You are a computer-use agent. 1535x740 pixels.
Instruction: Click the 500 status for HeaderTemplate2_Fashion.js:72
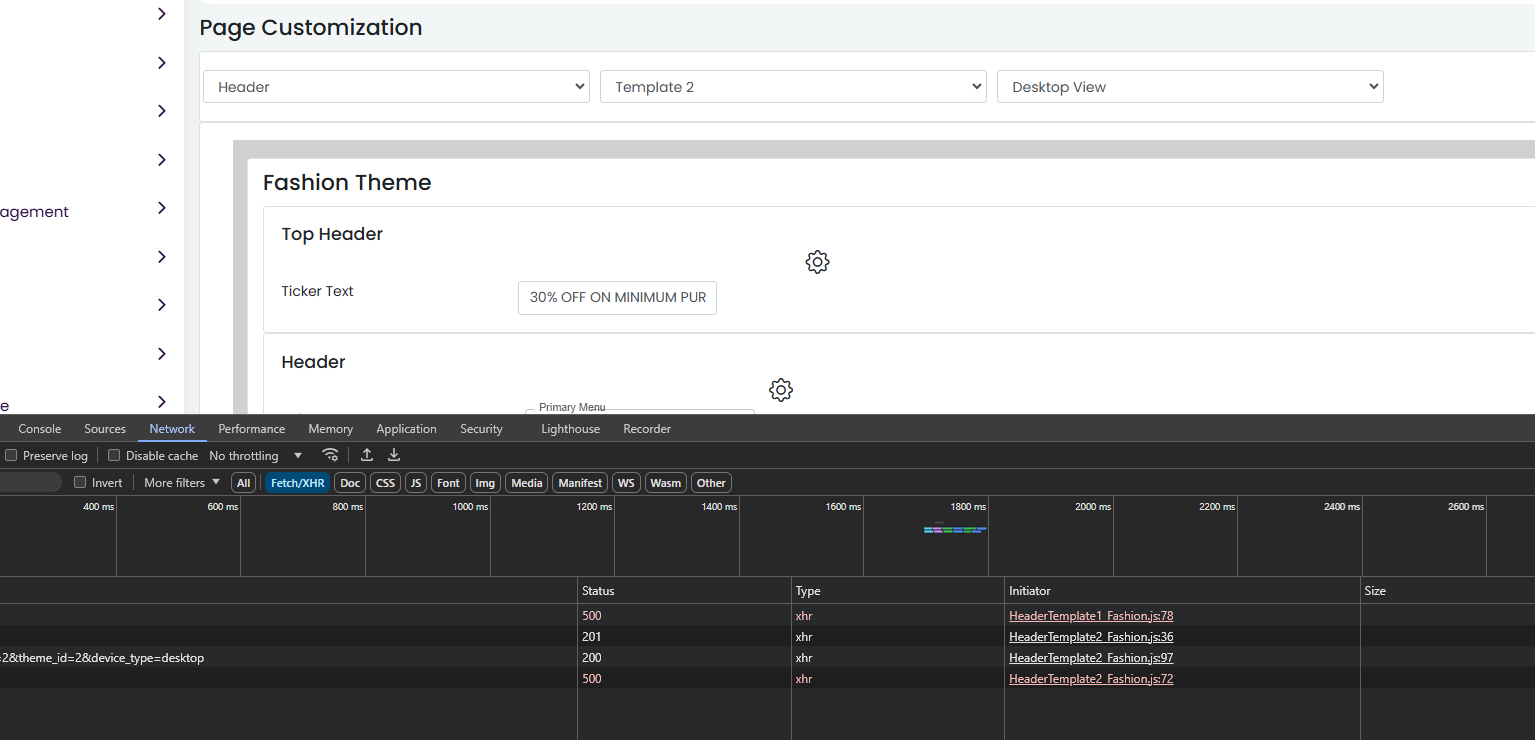point(592,679)
